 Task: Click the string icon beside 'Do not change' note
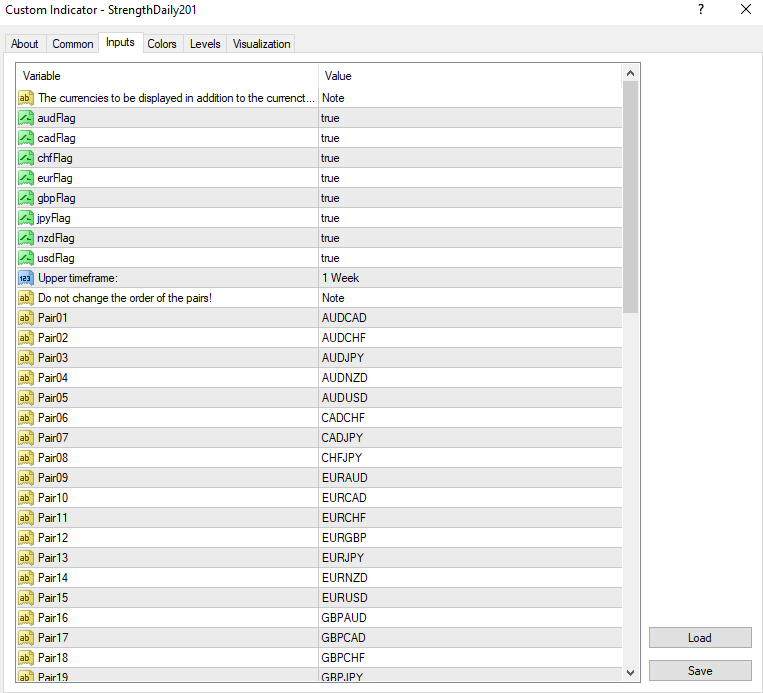coord(26,298)
